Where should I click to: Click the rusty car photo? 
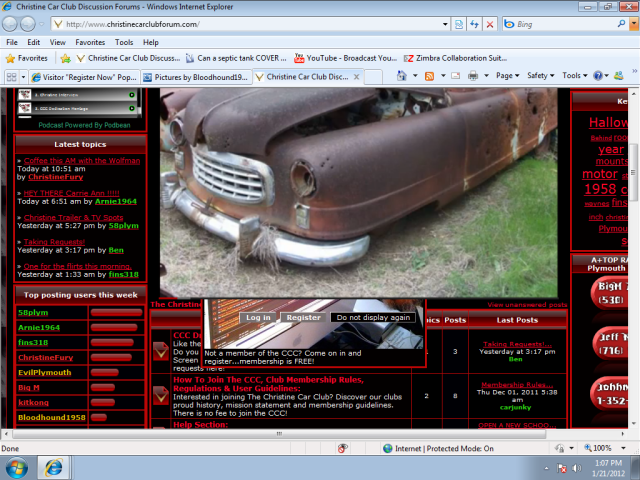coord(358,192)
